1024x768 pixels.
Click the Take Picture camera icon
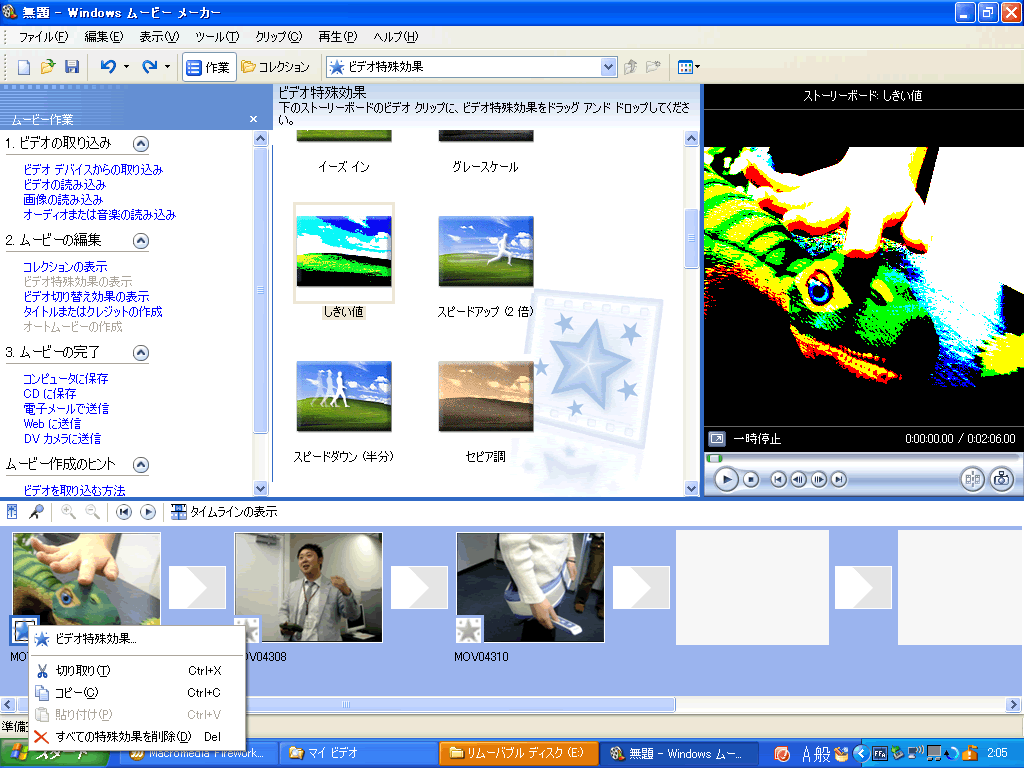click(x=1001, y=480)
